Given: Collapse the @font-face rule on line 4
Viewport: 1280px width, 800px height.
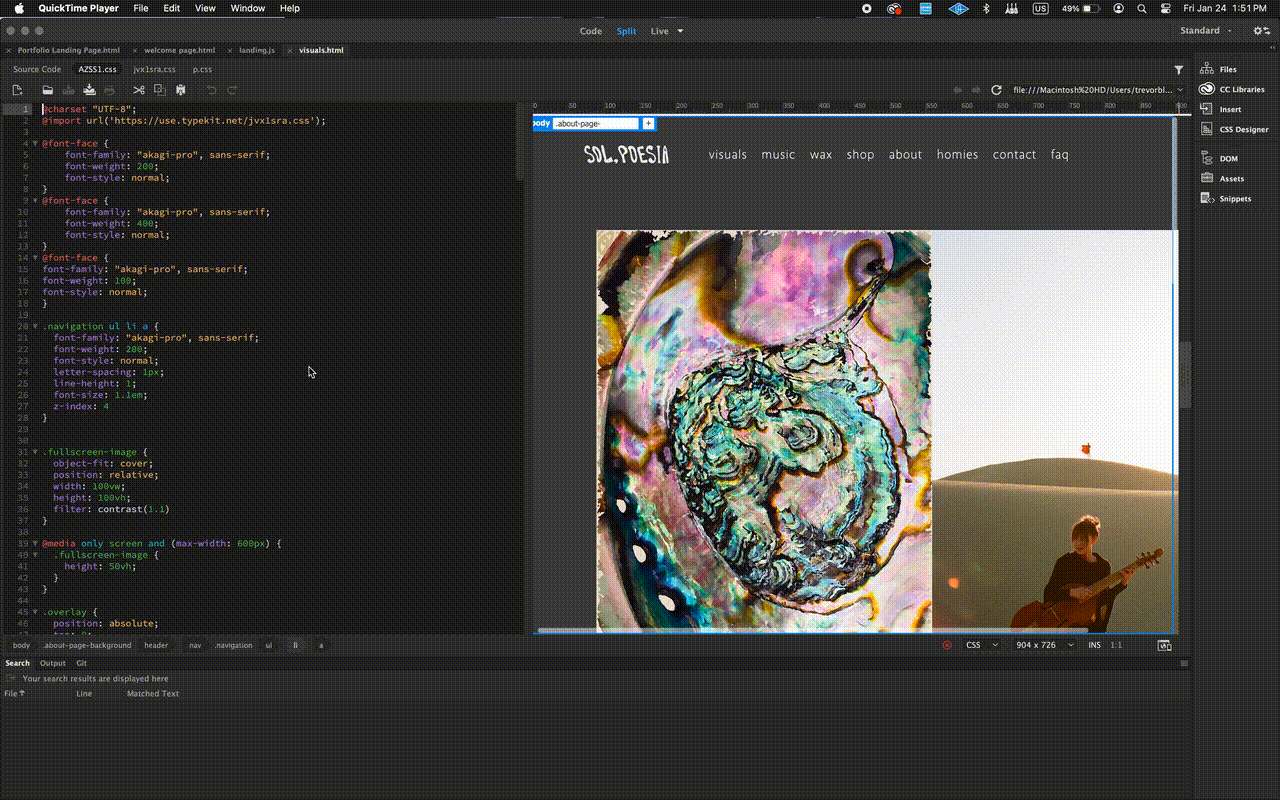Looking at the screenshot, I should pyautogui.click(x=35, y=143).
